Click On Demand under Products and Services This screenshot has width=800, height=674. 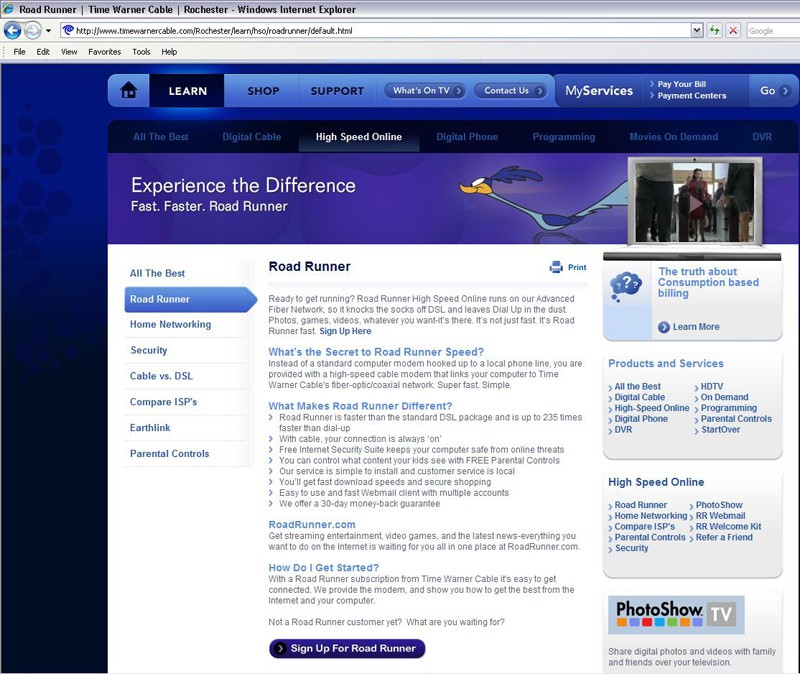click(724, 397)
